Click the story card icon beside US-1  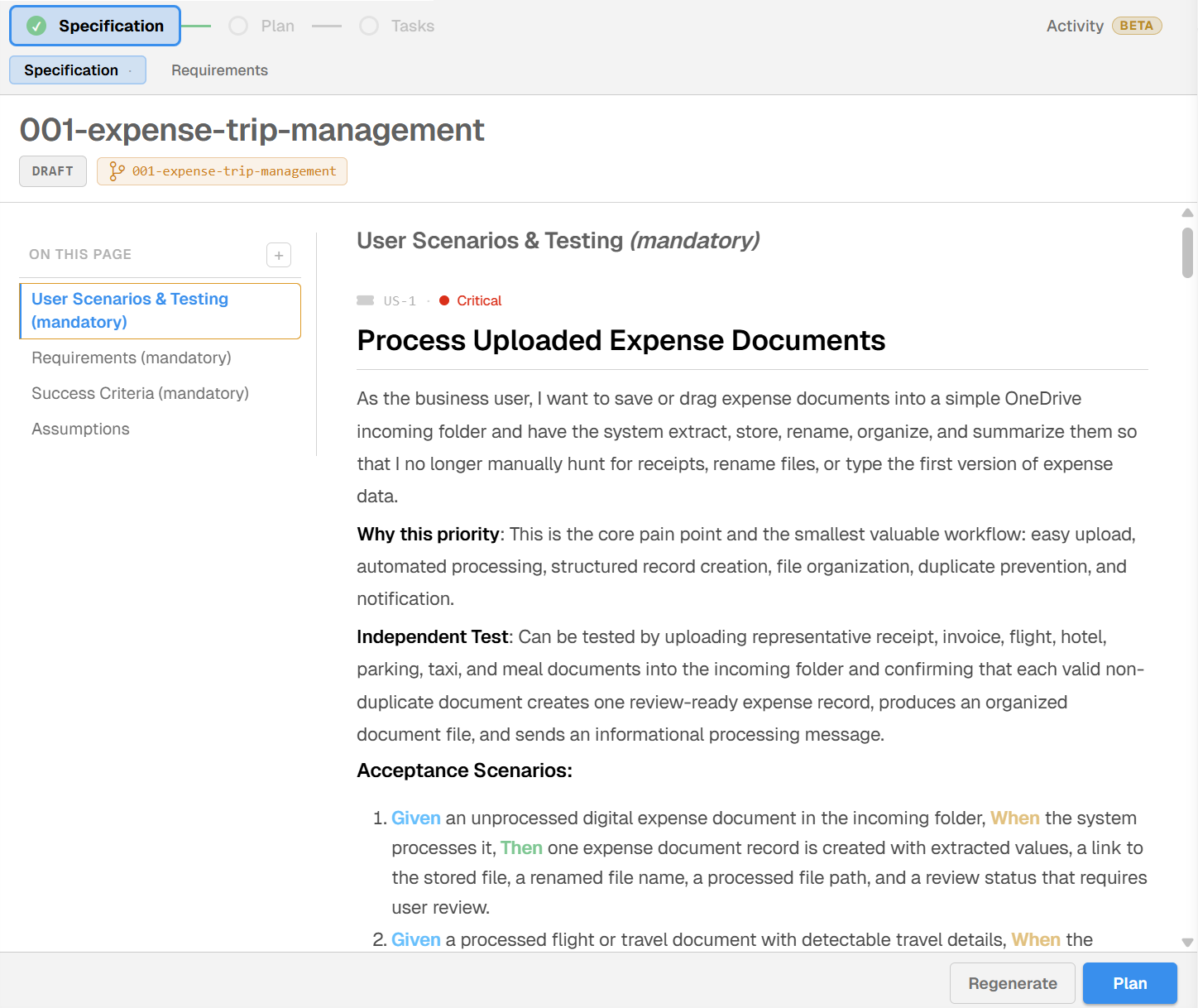click(365, 300)
